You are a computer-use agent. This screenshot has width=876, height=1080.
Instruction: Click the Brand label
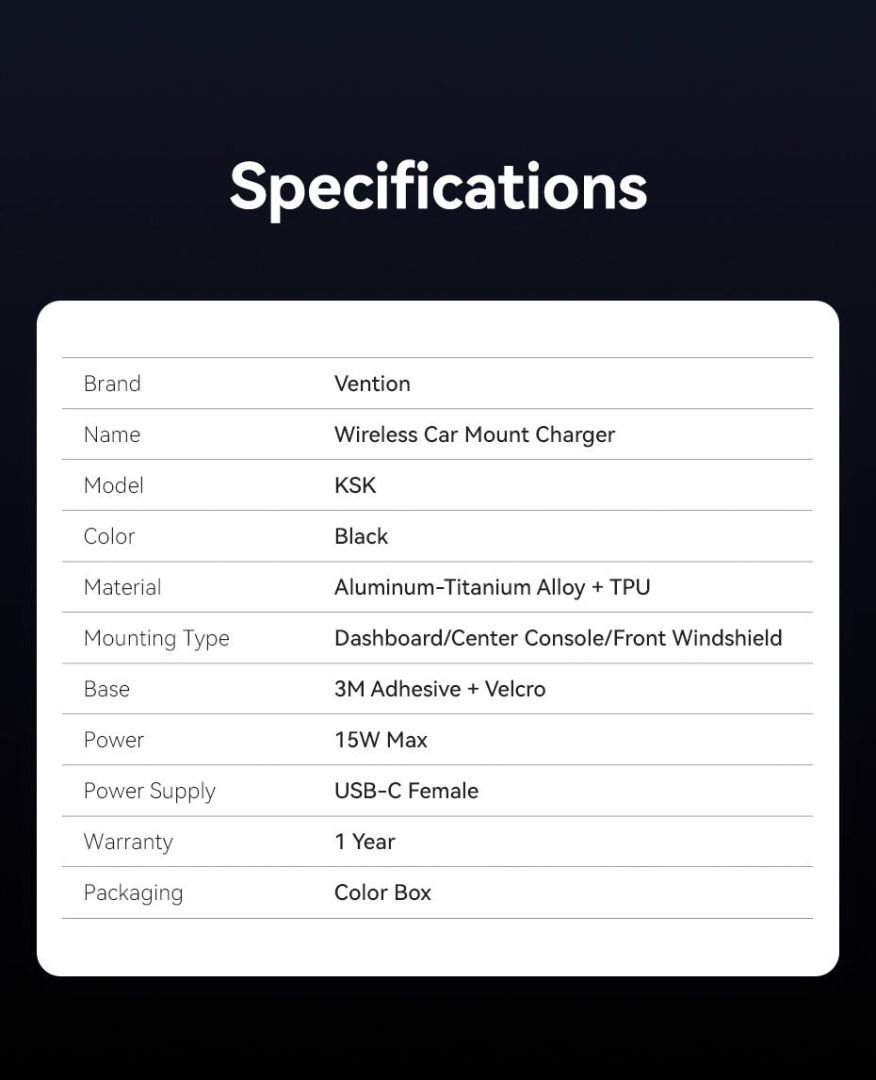pos(112,384)
